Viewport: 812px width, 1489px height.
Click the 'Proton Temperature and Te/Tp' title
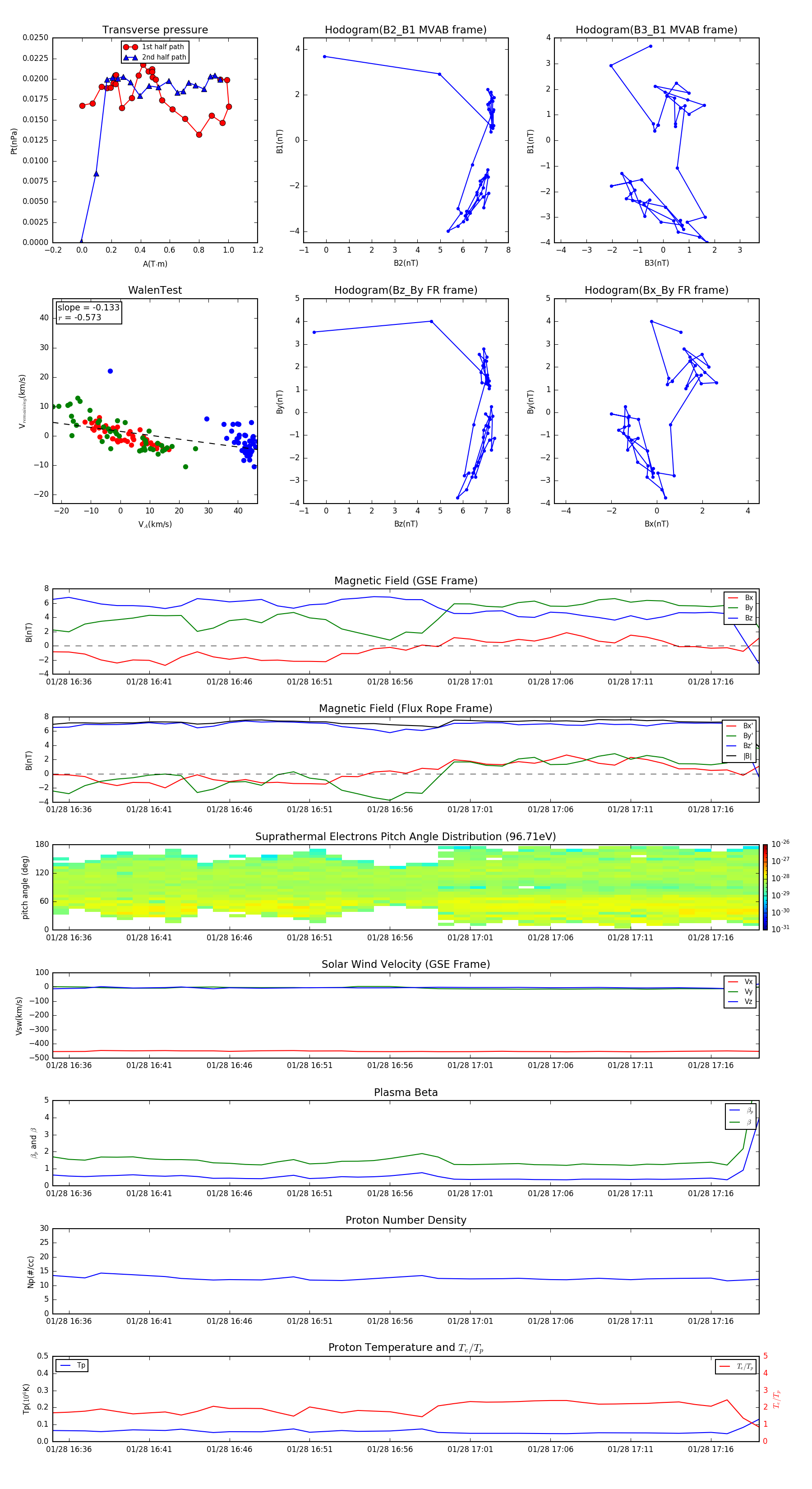[x=406, y=1348]
